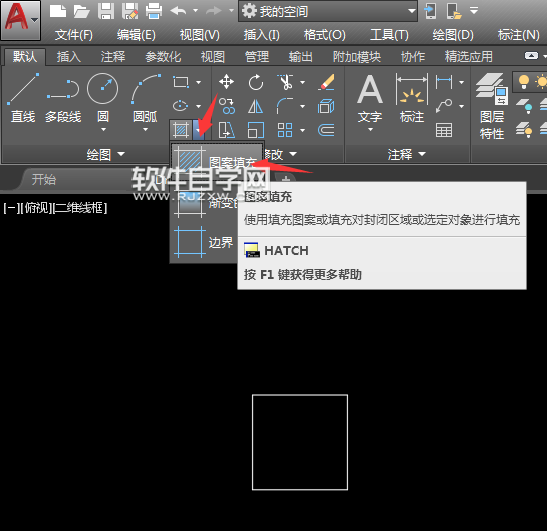Viewport: 547px width, 531px height.
Task: Open an existing file with folder icon
Action: point(81,11)
